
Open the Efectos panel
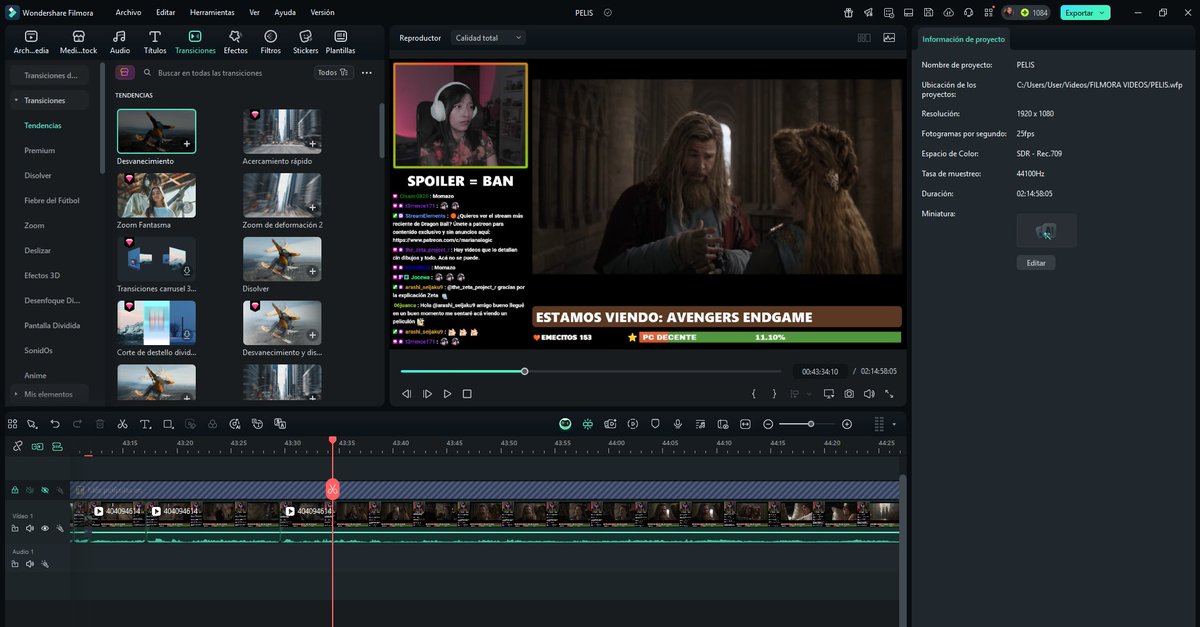pos(236,42)
